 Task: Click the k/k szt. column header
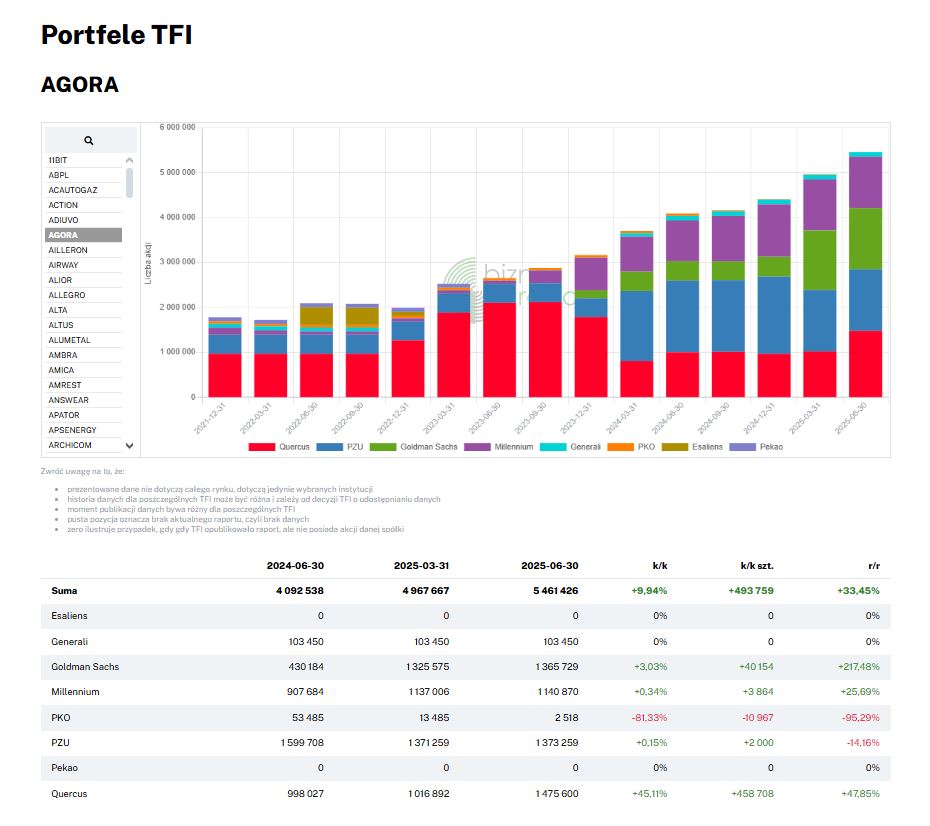click(x=757, y=566)
